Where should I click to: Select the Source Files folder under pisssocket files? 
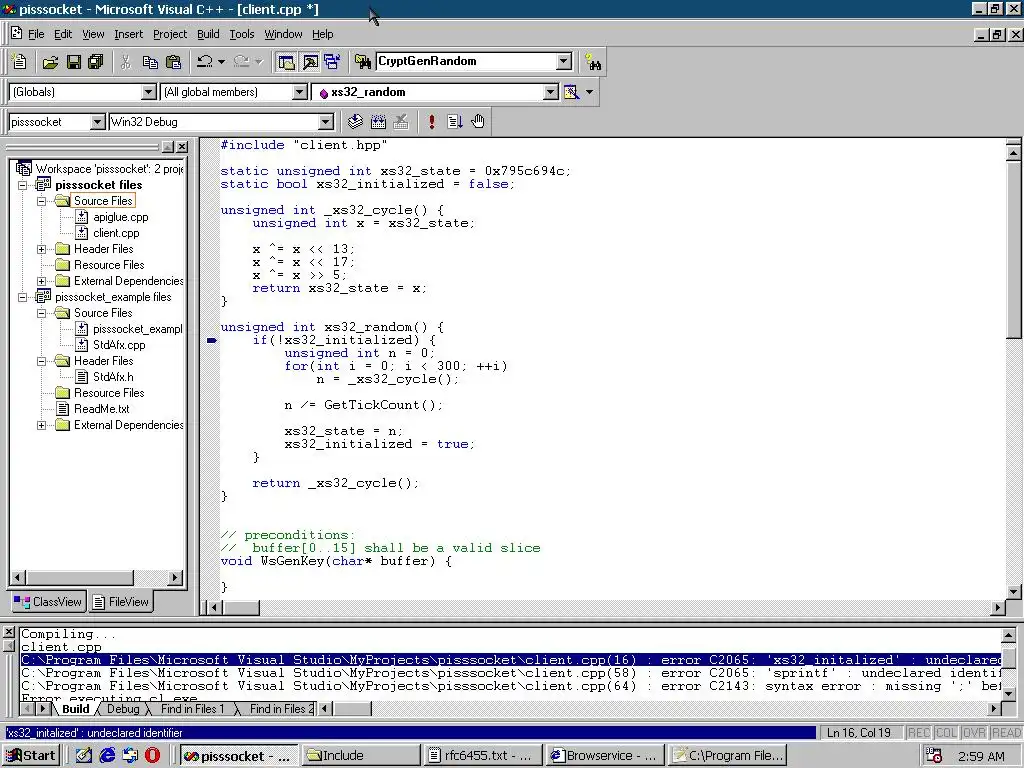click(x=103, y=201)
